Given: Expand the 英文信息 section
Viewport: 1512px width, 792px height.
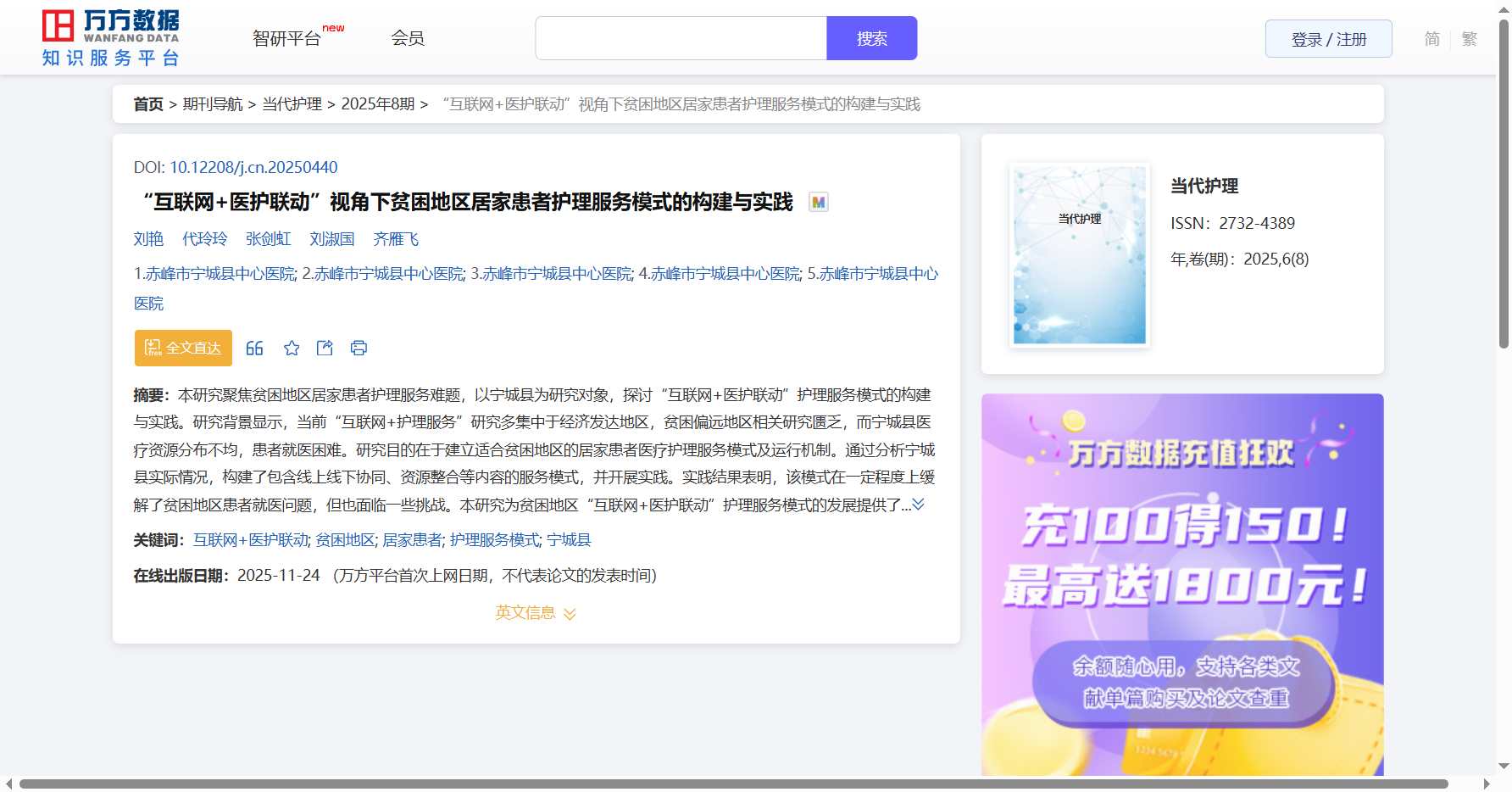Looking at the screenshot, I should [536, 613].
